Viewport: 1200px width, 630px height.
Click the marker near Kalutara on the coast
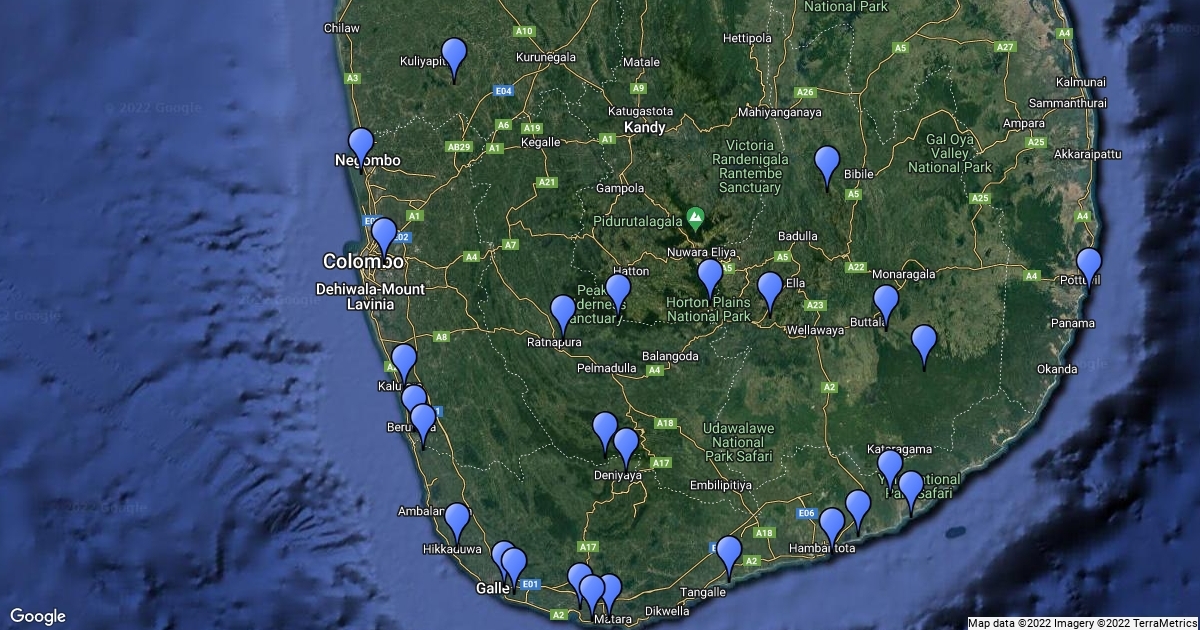pyautogui.click(x=403, y=361)
